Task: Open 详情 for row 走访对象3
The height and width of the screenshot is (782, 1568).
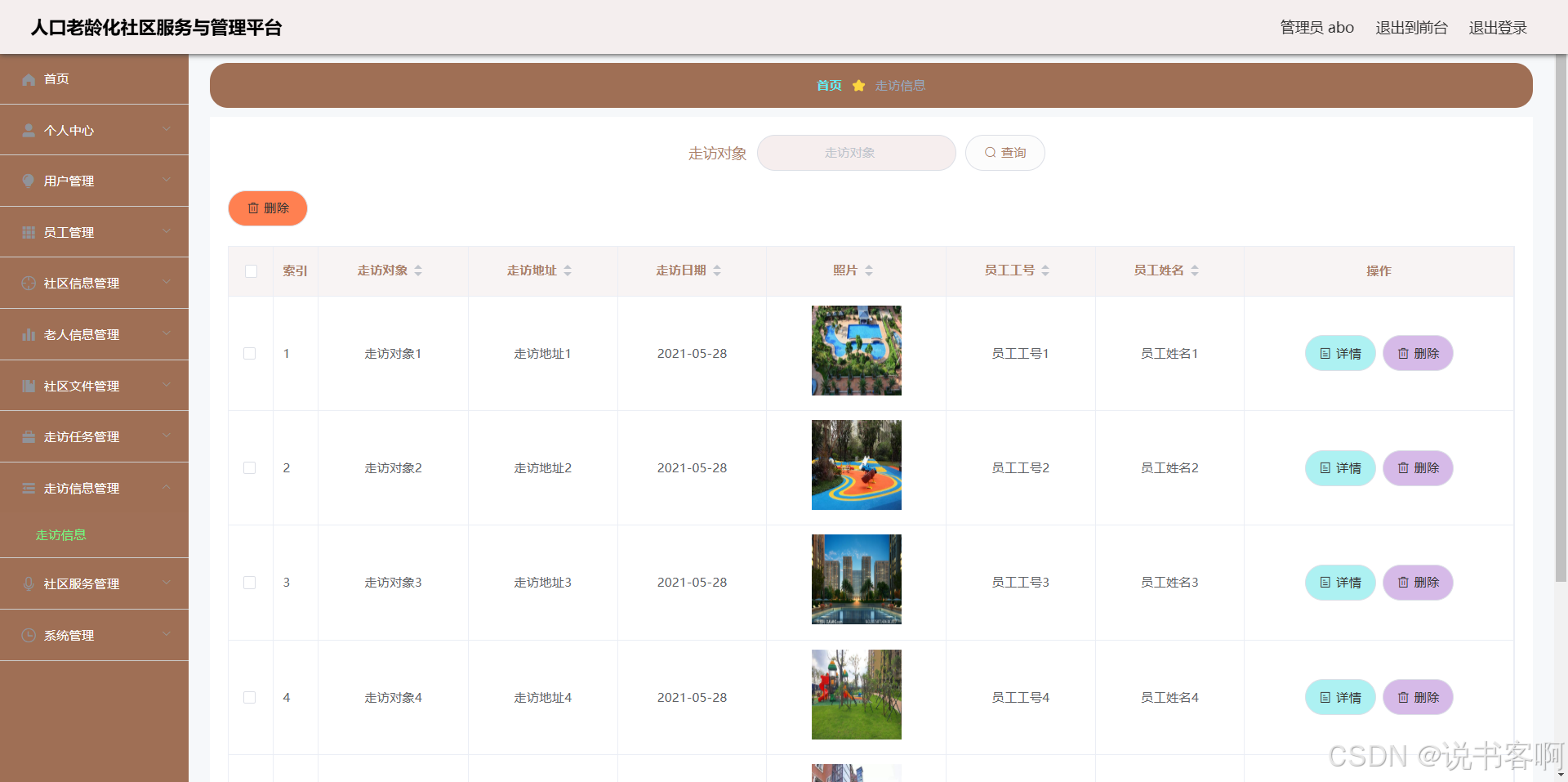Action: pos(1340,583)
